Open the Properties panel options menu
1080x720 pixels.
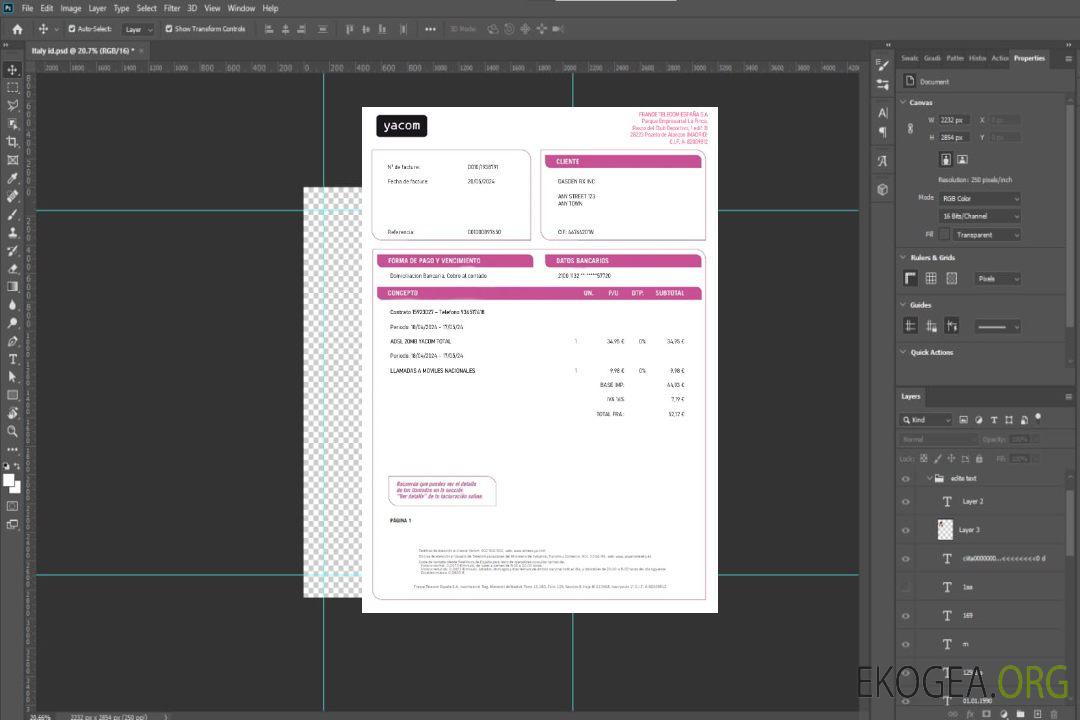click(1068, 59)
